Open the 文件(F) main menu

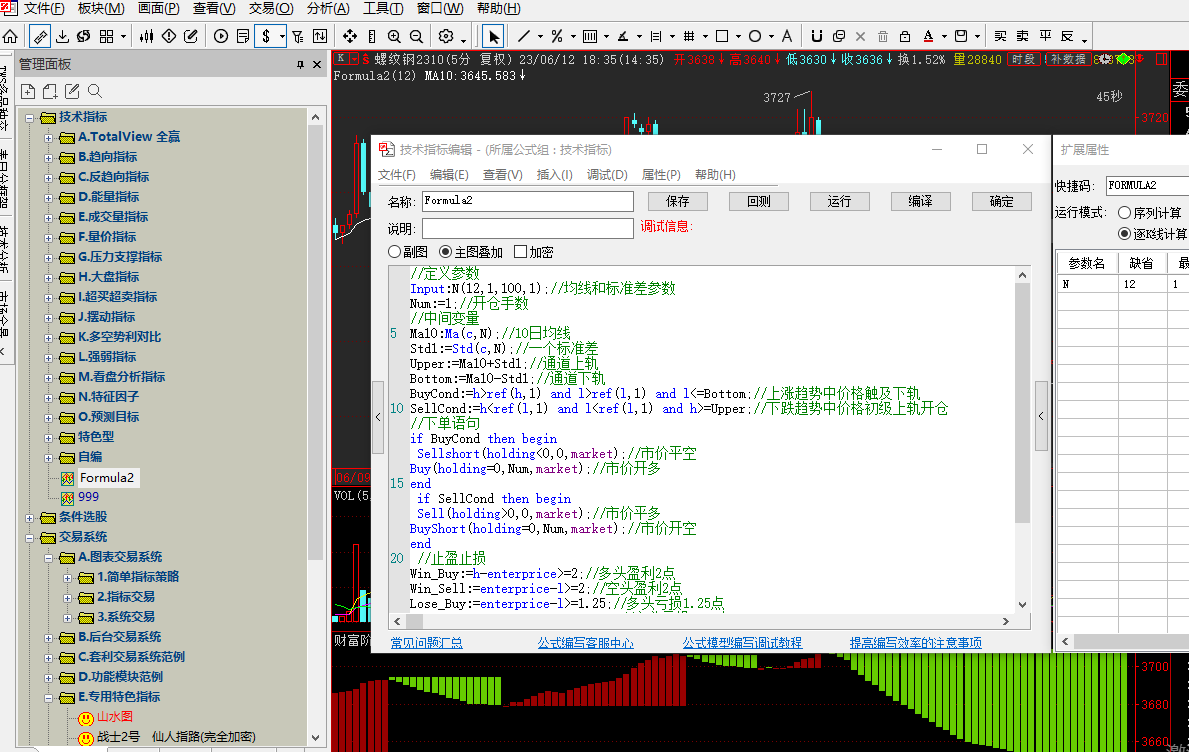tap(44, 8)
